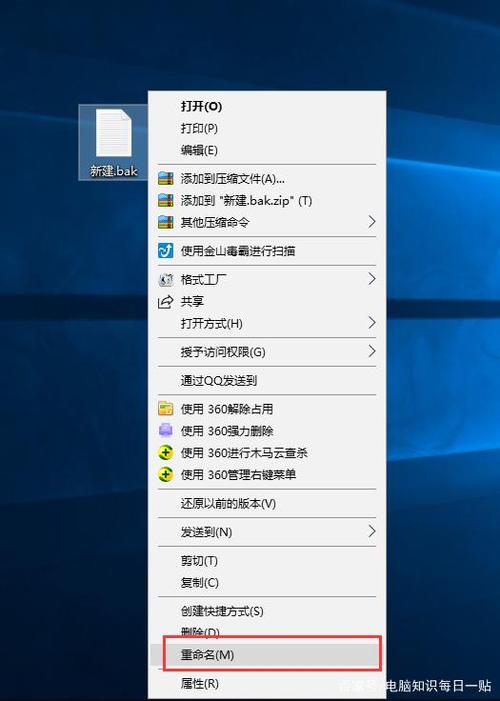Image resolution: width=500 pixels, height=701 pixels.
Task: Click the 360 icon beside 管理右键菜单
Action: [x=165, y=474]
